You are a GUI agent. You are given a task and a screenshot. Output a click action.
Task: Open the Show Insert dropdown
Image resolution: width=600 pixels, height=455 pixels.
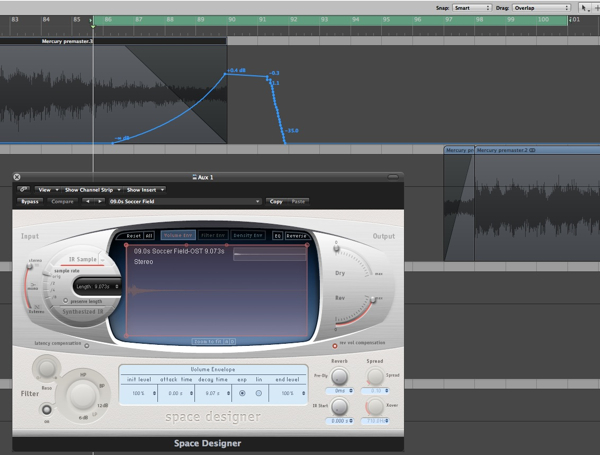[145, 189]
